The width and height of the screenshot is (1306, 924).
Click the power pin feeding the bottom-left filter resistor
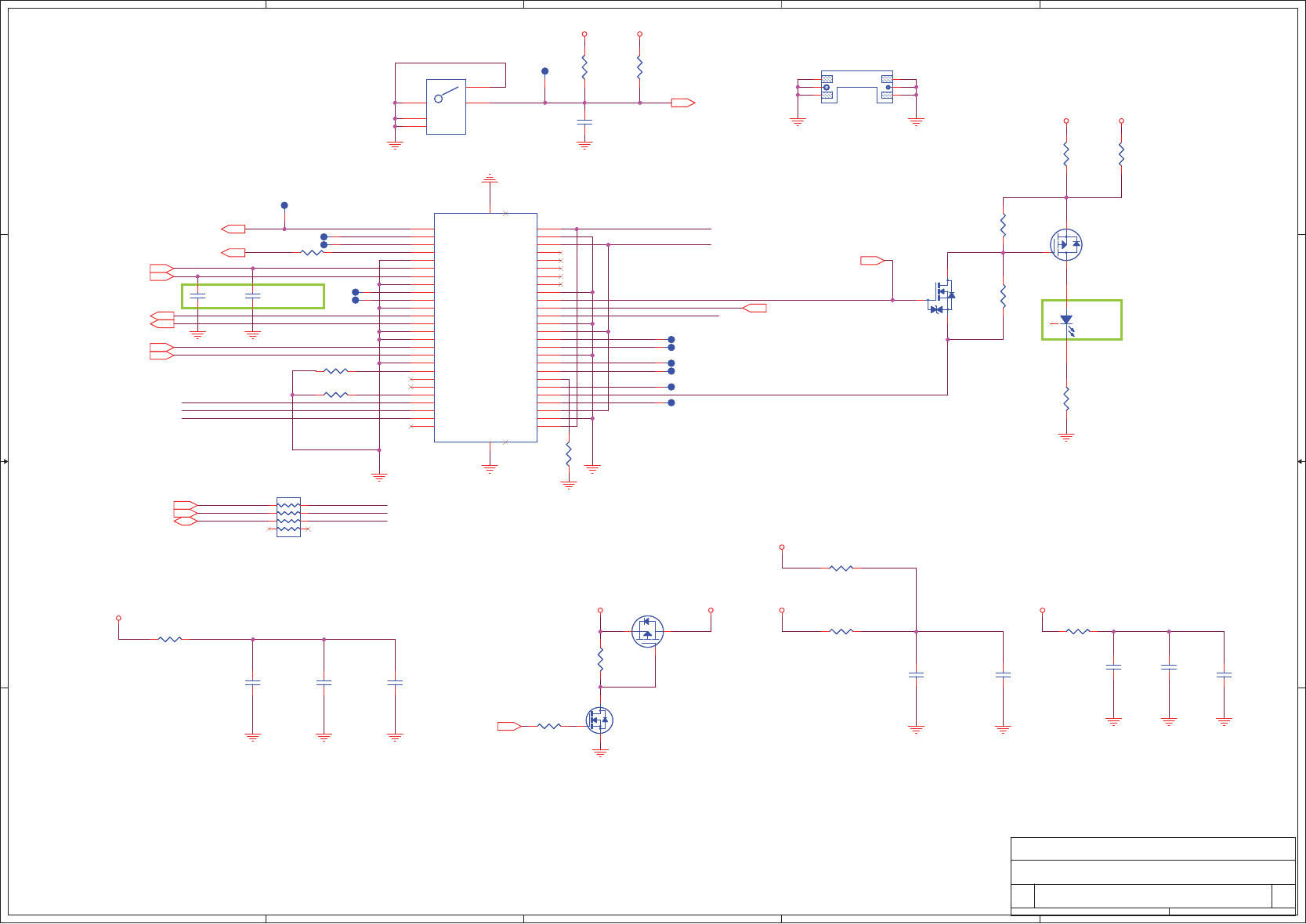click(x=118, y=619)
